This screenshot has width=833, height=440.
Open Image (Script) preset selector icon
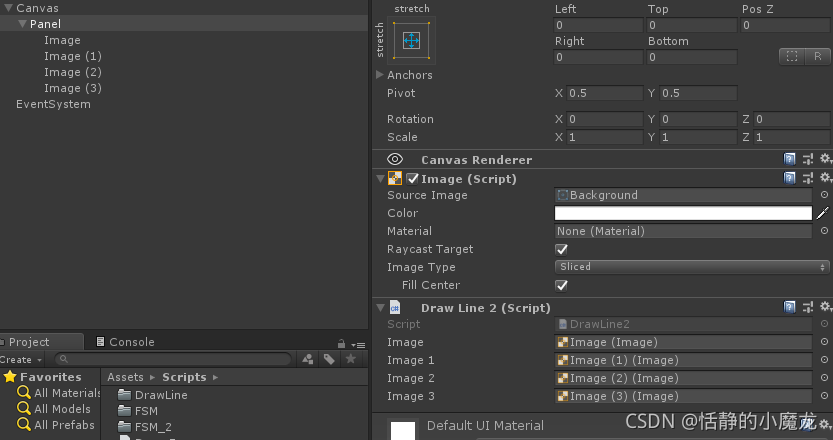(x=808, y=178)
